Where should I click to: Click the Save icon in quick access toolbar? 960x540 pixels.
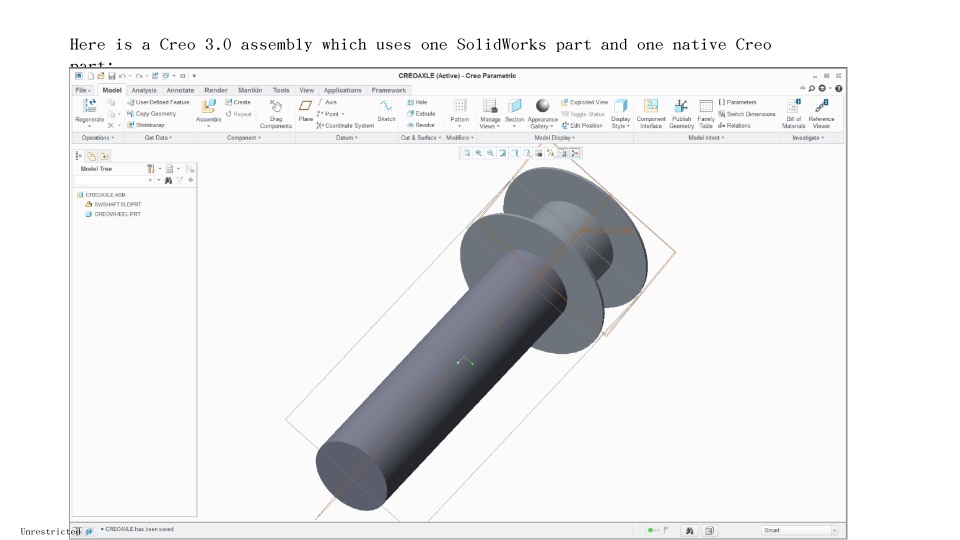[x=111, y=76]
